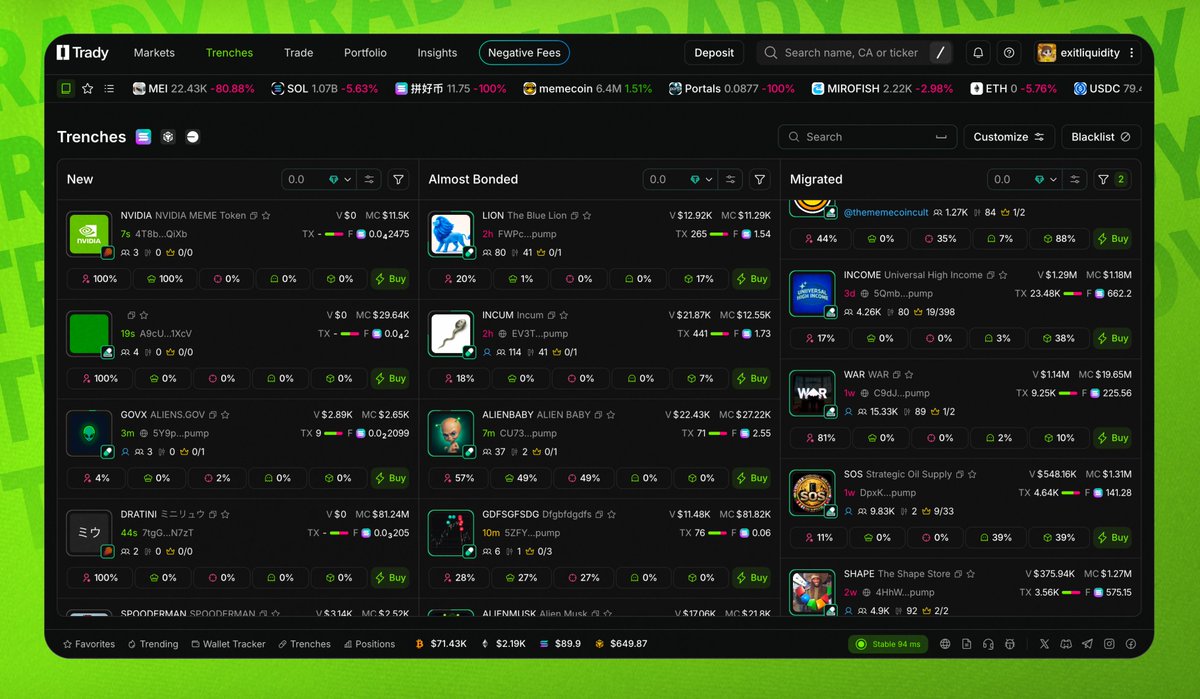The height and width of the screenshot is (699, 1200).
Task: Buy the WAR token
Action: [1112, 438]
